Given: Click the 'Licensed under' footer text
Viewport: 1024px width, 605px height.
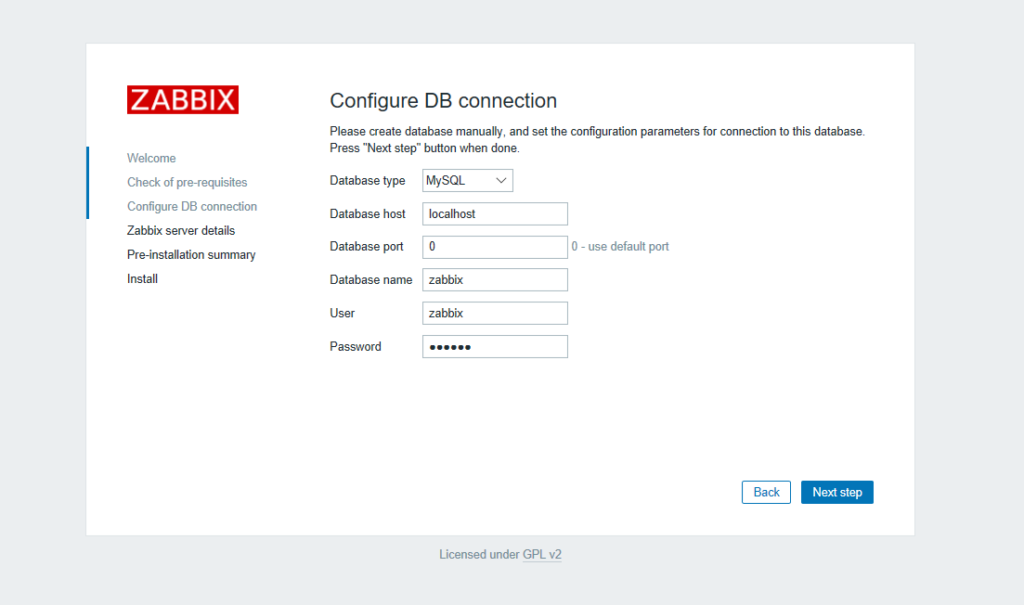Looking at the screenshot, I should 479,554.
